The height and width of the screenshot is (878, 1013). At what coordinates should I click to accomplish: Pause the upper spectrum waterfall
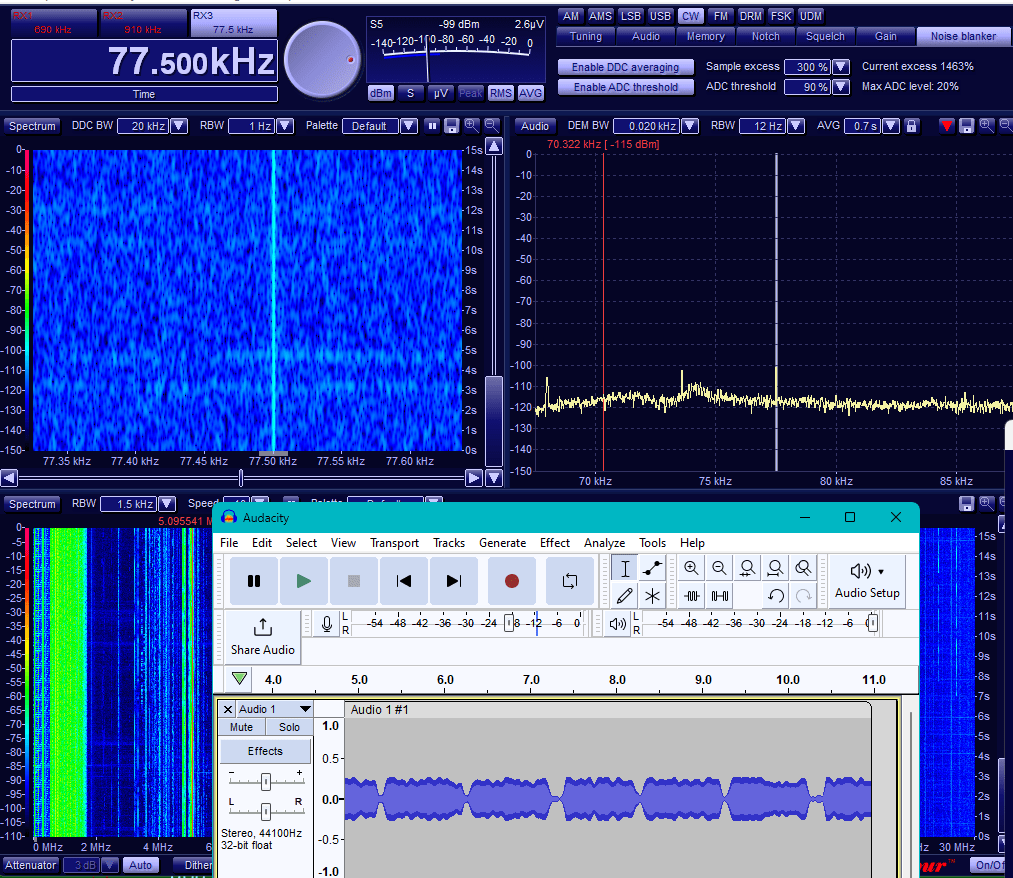click(x=432, y=126)
